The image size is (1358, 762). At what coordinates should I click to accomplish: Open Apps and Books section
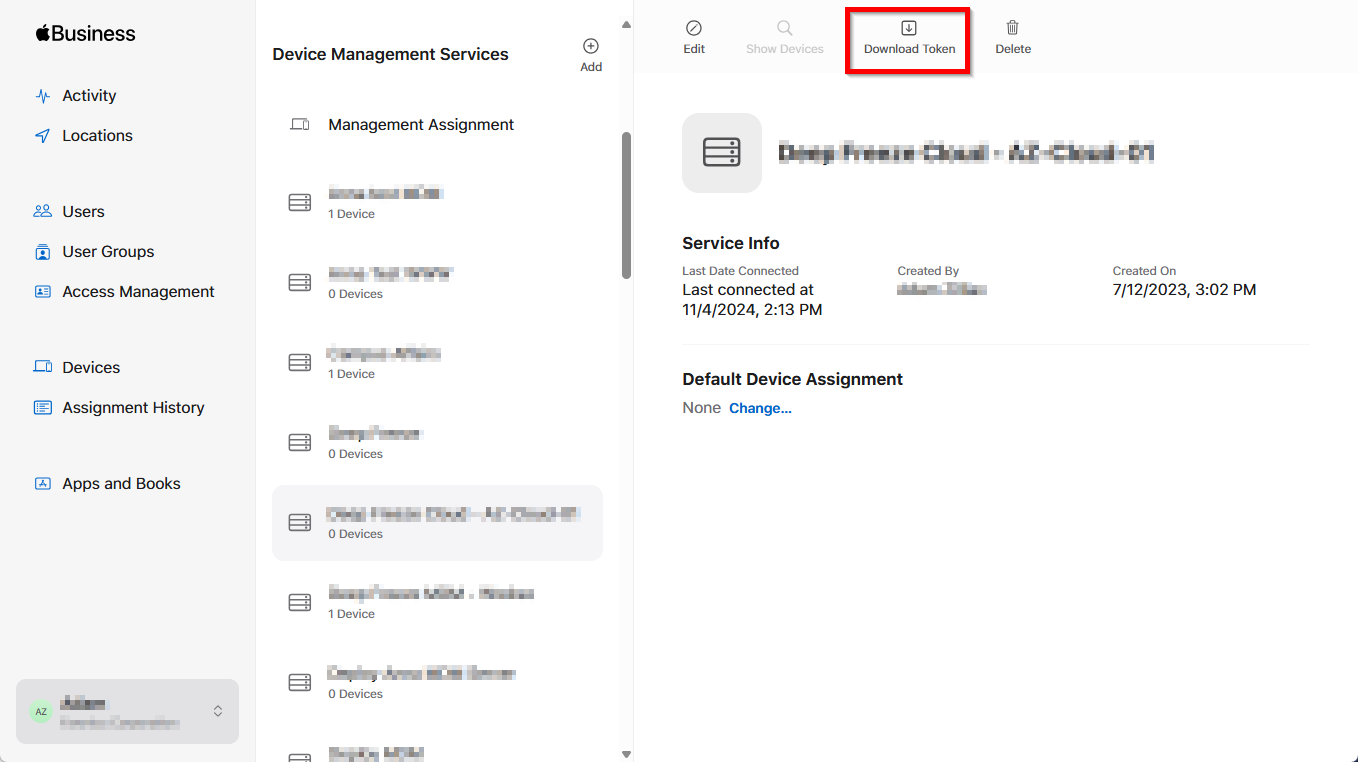108,484
